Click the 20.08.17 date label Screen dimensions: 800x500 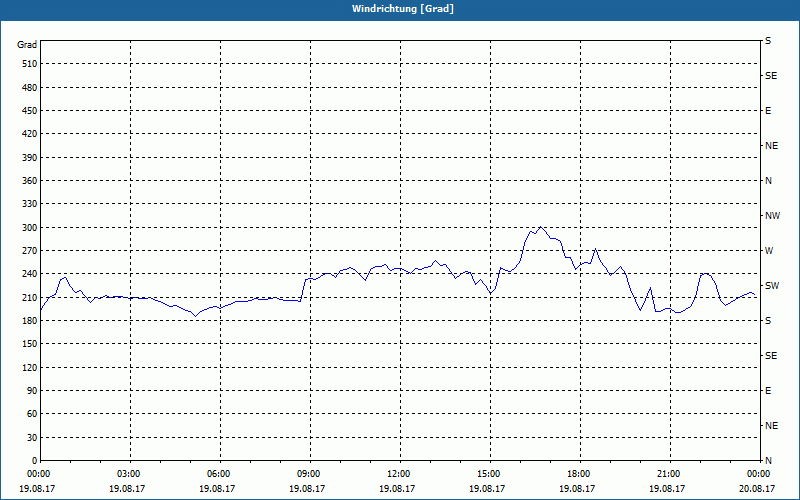(x=757, y=488)
